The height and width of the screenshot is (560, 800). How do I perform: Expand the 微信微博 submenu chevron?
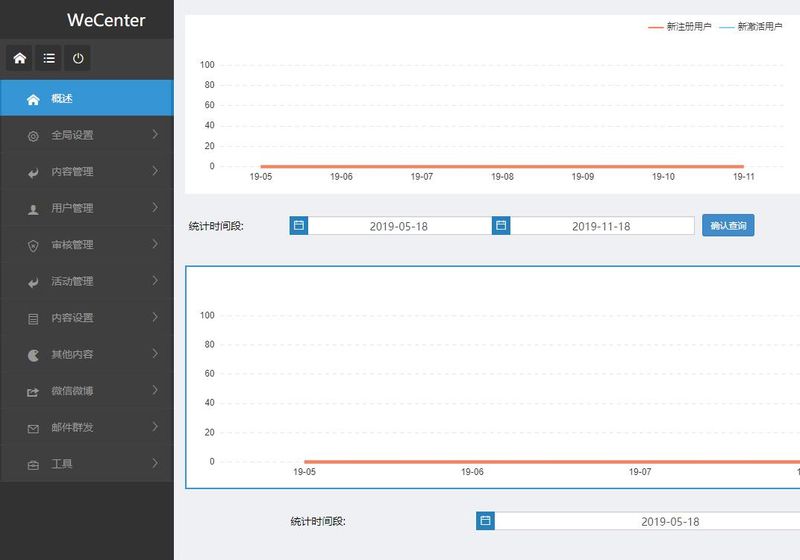coord(155,390)
